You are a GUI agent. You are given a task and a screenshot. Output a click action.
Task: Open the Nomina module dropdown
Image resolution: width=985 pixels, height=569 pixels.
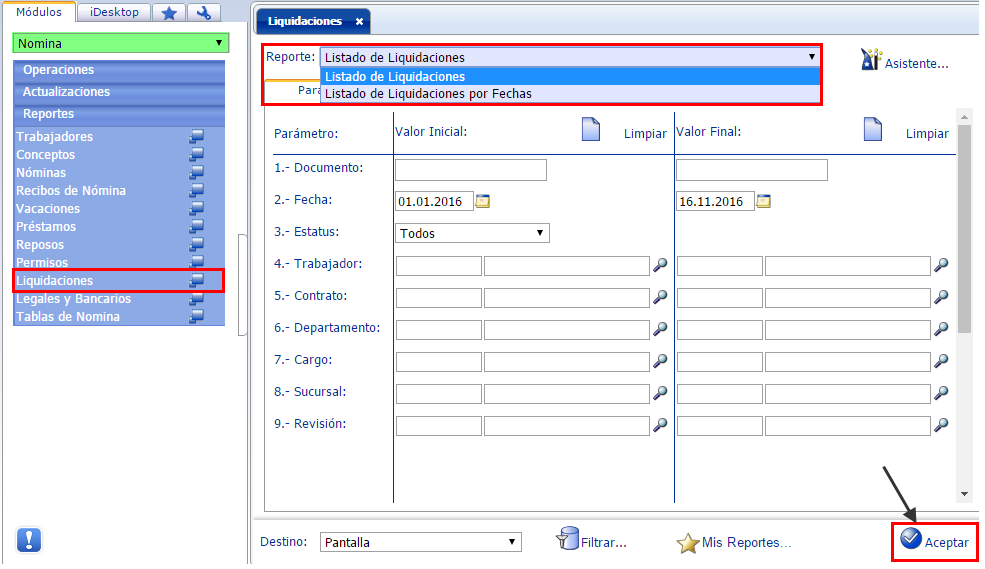tap(121, 43)
